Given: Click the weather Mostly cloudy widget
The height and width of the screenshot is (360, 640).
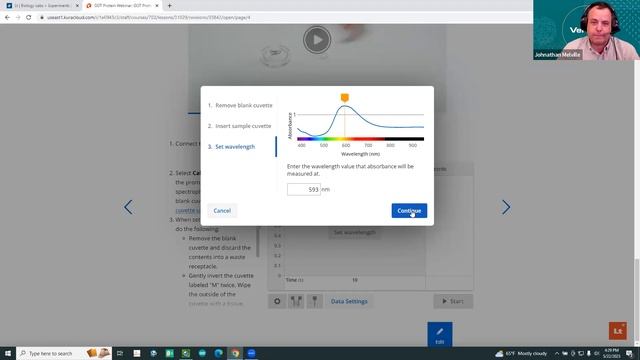Looking at the screenshot, I should click(521, 353).
